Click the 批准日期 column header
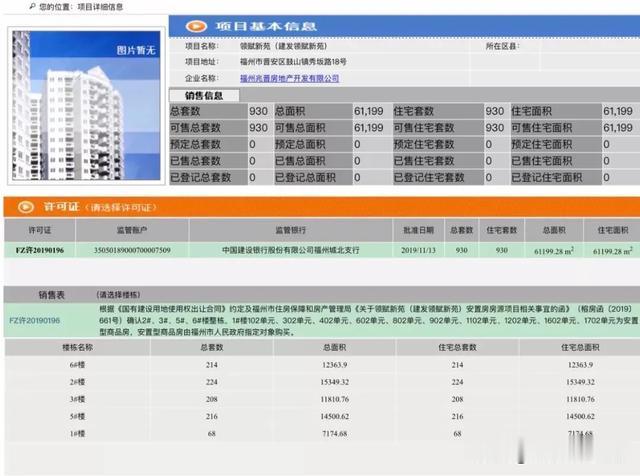The image size is (640, 476). [x=418, y=230]
